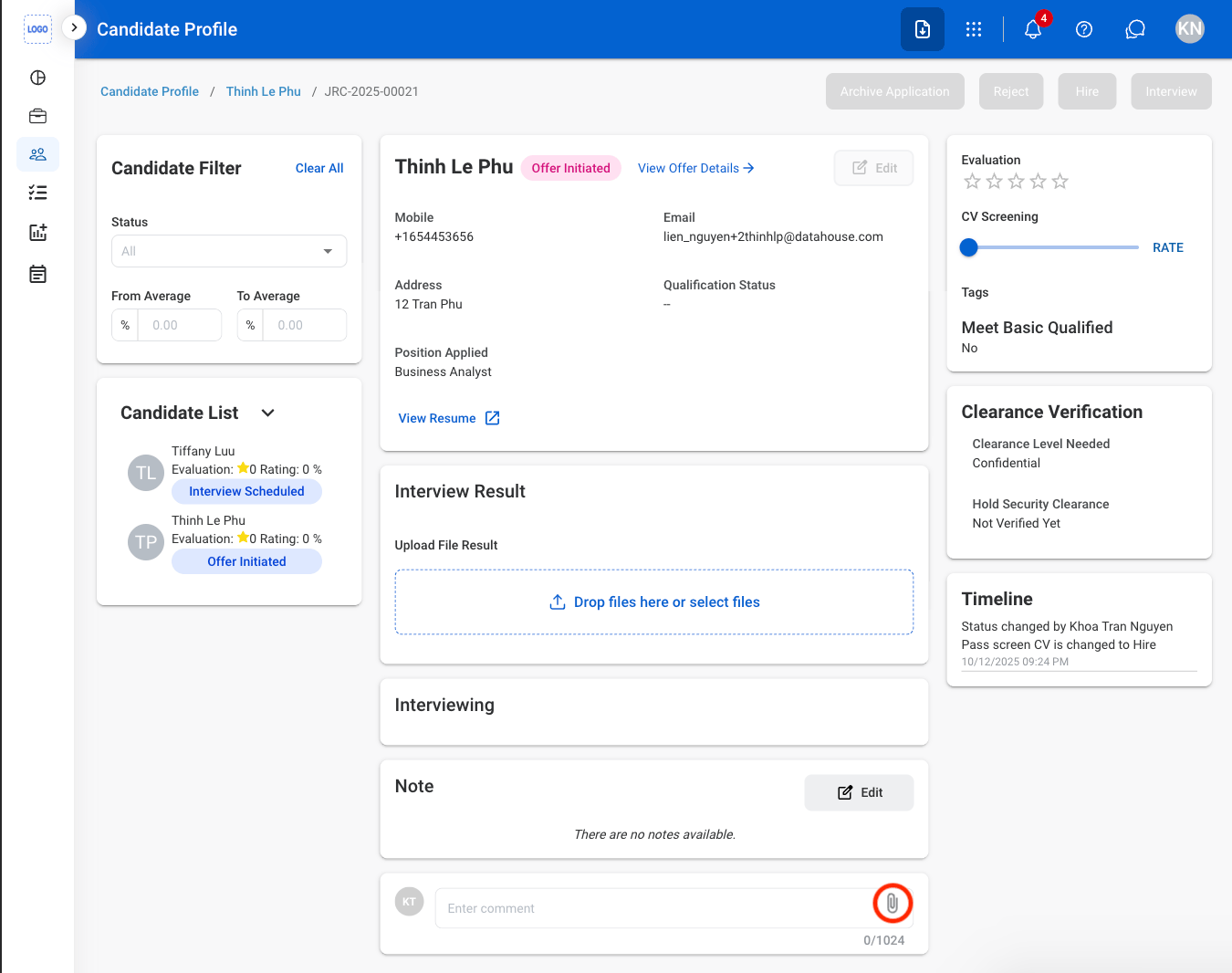
Task: Click the download document icon in header
Action: click(x=923, y=29)
